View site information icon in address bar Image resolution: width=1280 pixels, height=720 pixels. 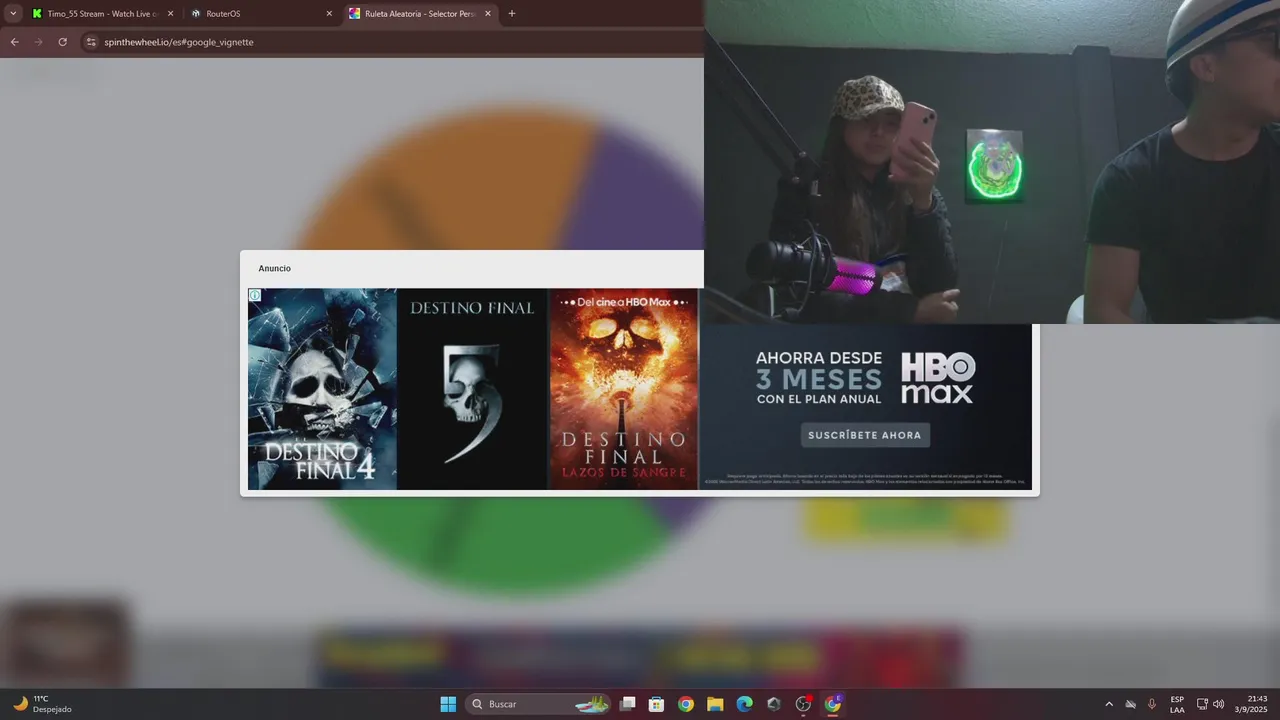click(x=91, y=42)
